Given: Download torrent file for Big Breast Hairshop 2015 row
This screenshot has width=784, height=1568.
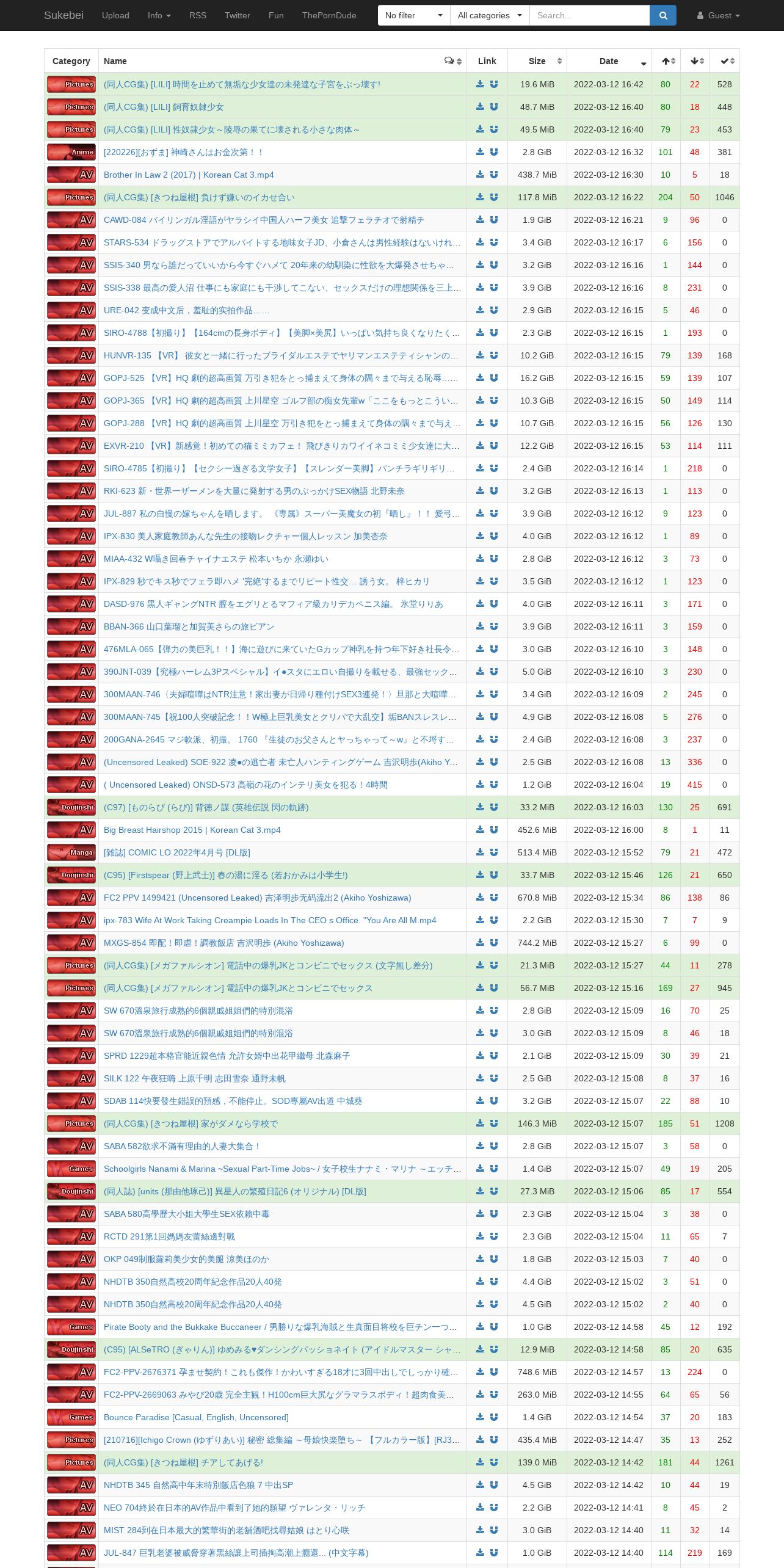Looking at the screenshot, I should point(480,830).
